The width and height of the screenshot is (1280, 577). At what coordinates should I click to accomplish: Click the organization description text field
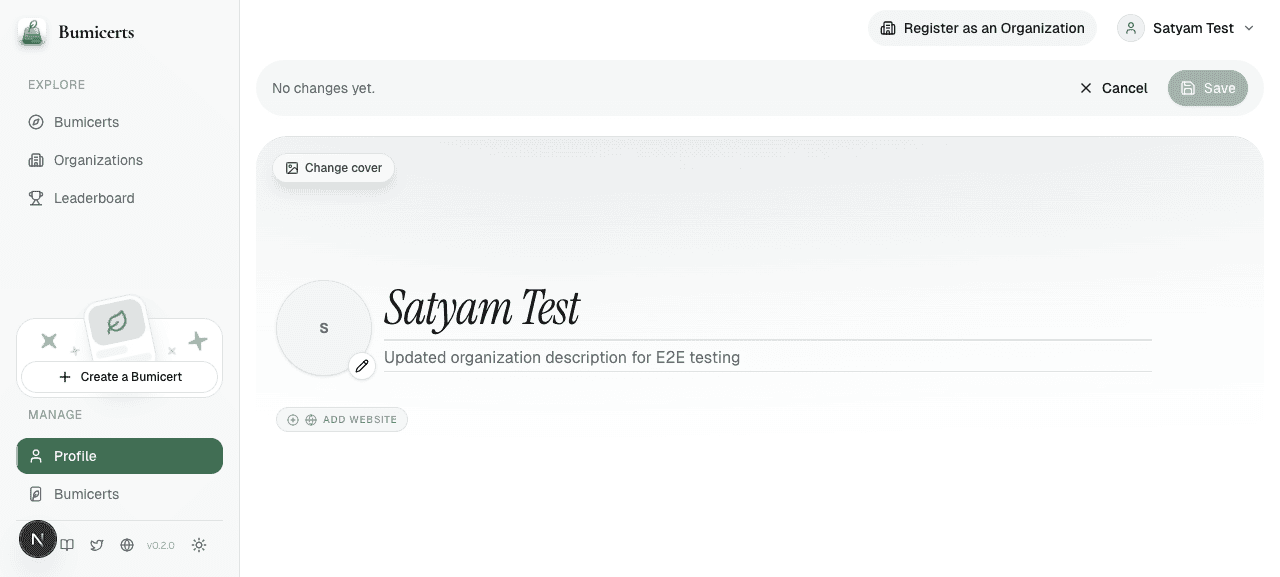coord(768,357)
